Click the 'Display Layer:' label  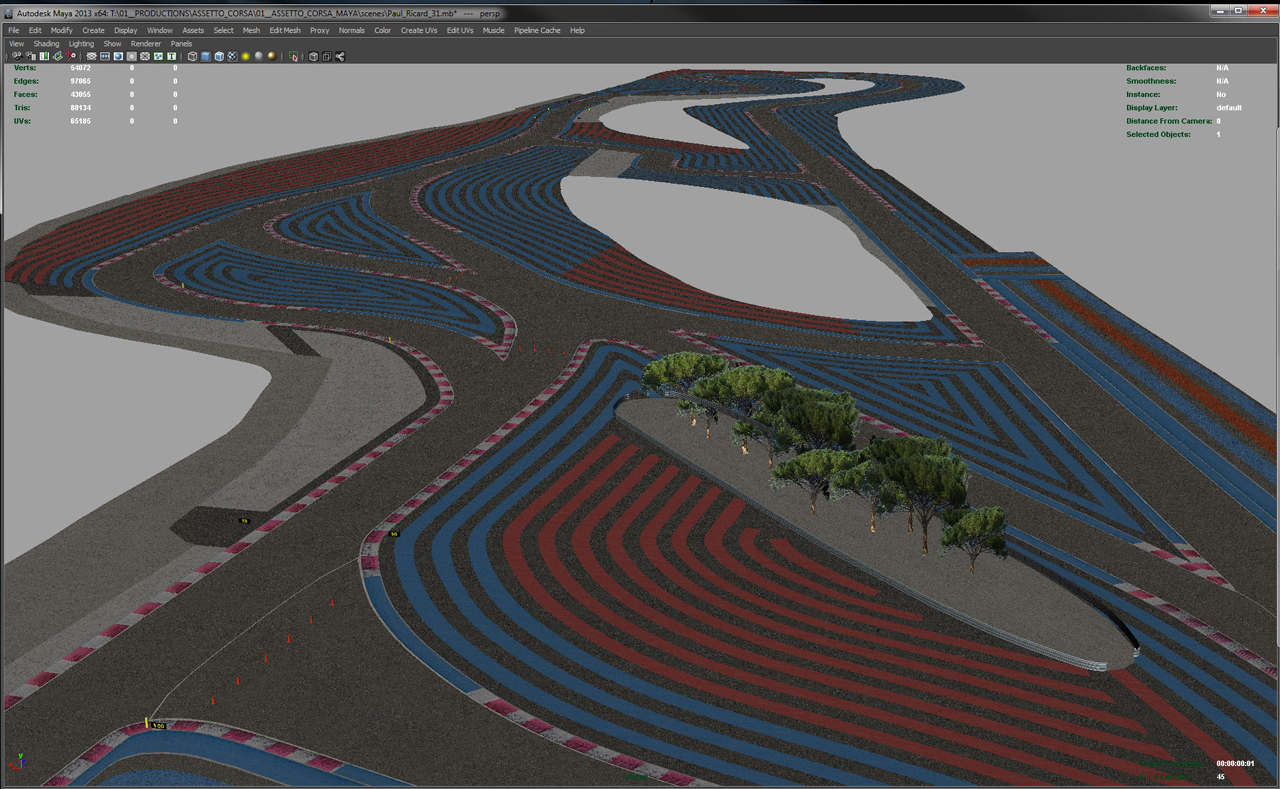(x=1152, y=108)
